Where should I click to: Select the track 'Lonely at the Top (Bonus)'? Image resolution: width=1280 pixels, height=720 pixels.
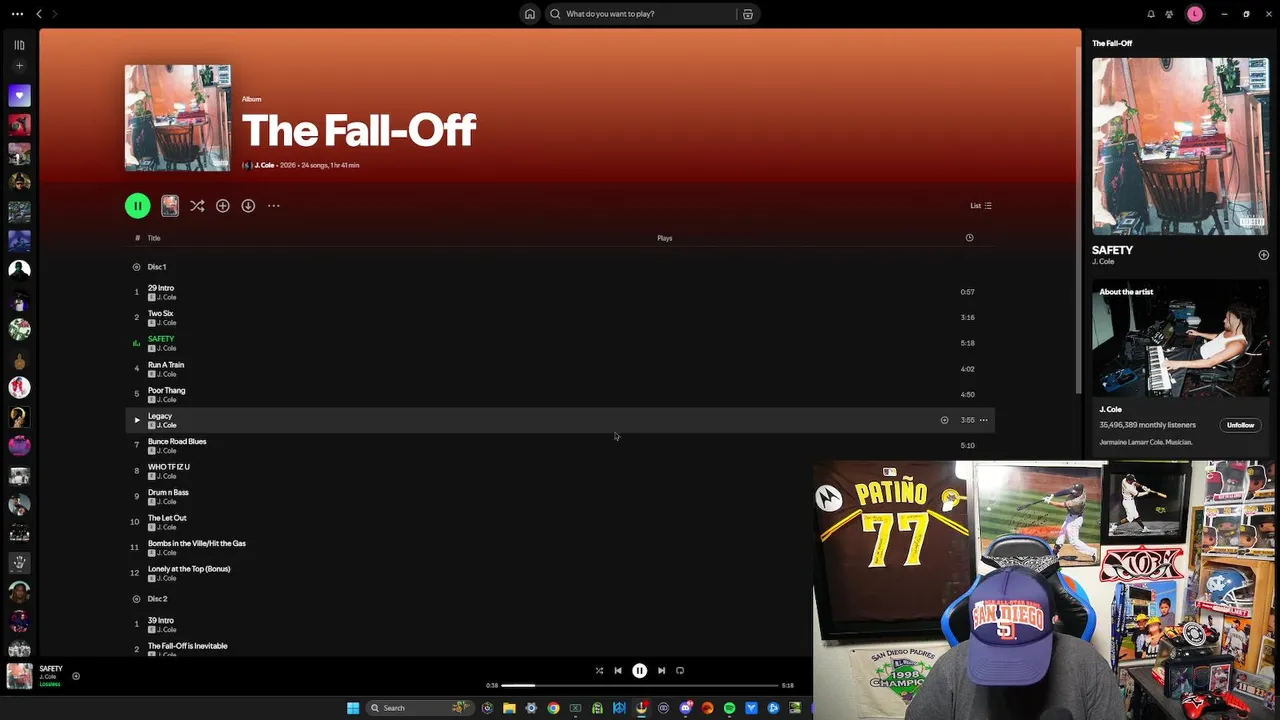tap(560, 573)
